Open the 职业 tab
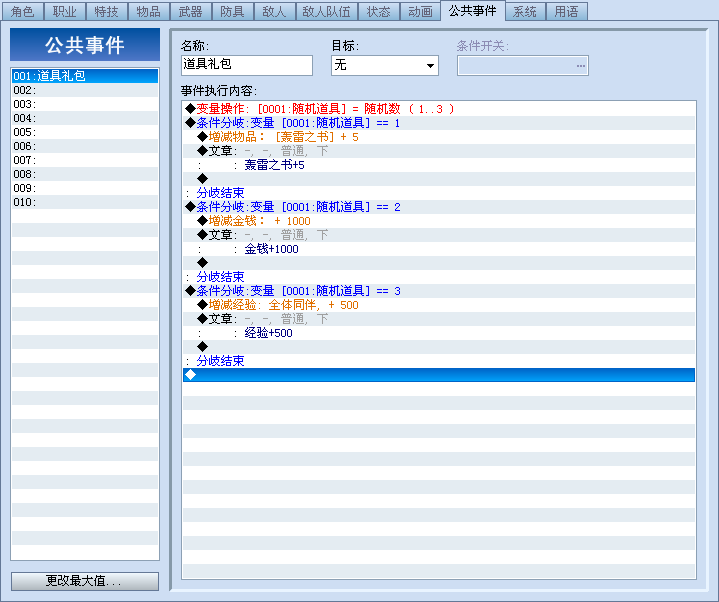719x602 pixels. pyautogui.click(x=64, y=11)
